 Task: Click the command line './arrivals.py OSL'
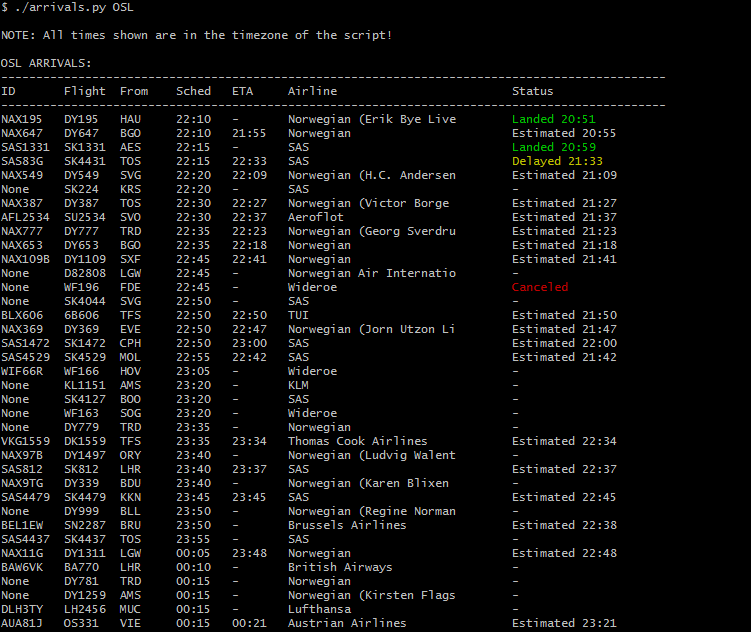pyautogui.click(x=74, y=8)
